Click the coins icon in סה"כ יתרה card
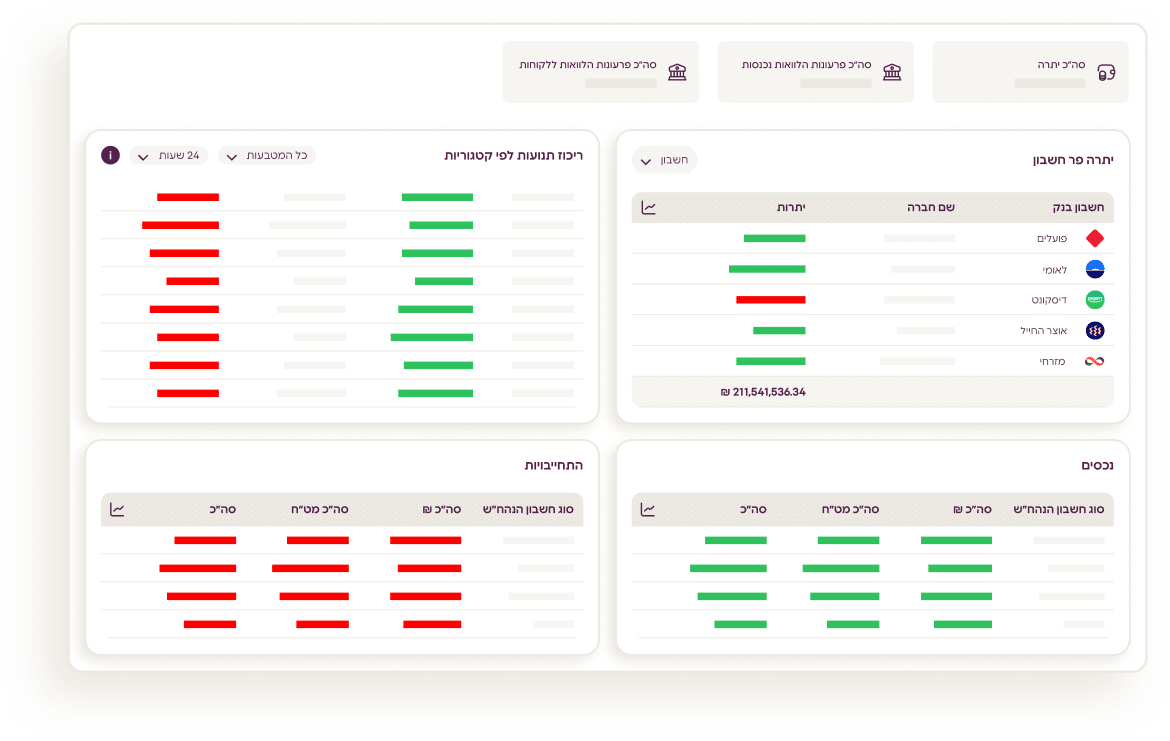This screenshot has width=1170, height=741. click(1106, 72)
